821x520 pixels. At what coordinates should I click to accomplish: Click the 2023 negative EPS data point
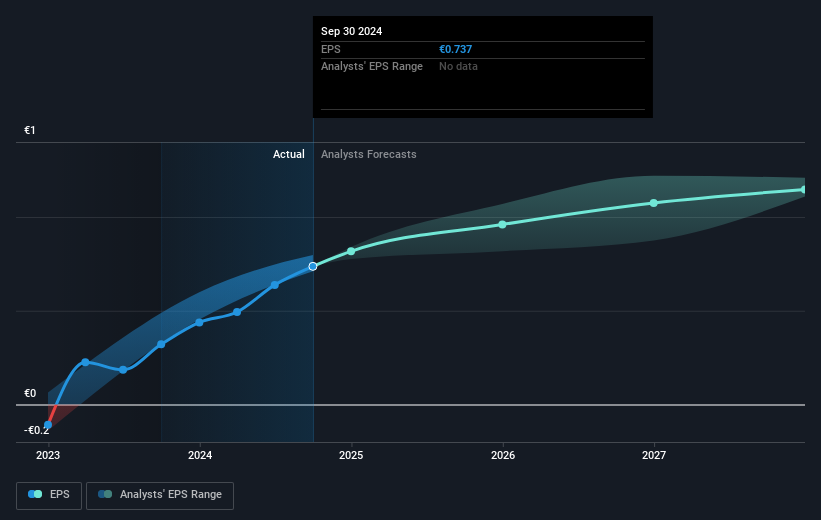pyautogui.click(x=48, y=425)
